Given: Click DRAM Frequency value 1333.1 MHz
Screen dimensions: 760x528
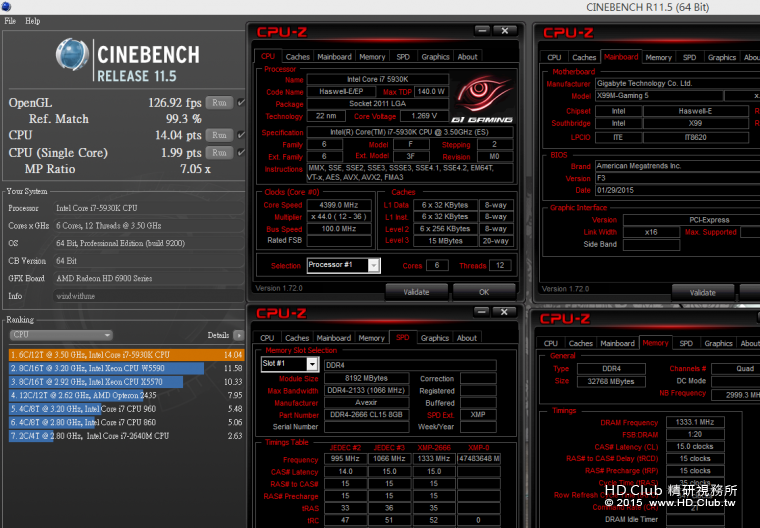Looking at the screenshot, I should 695,422.
